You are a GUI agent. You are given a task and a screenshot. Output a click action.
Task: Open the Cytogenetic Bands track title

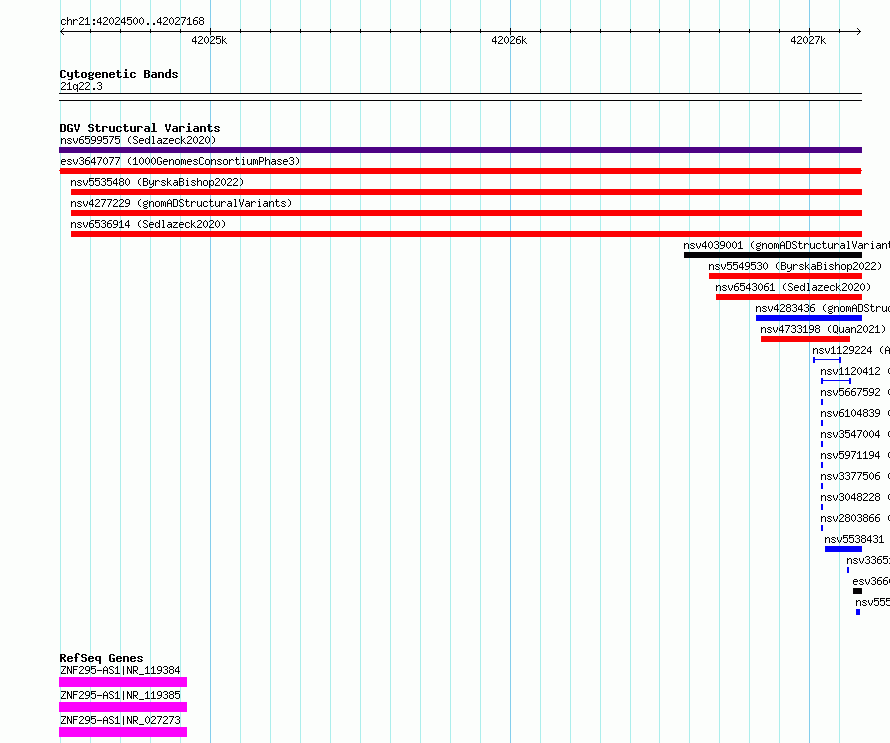pos(119,74)
